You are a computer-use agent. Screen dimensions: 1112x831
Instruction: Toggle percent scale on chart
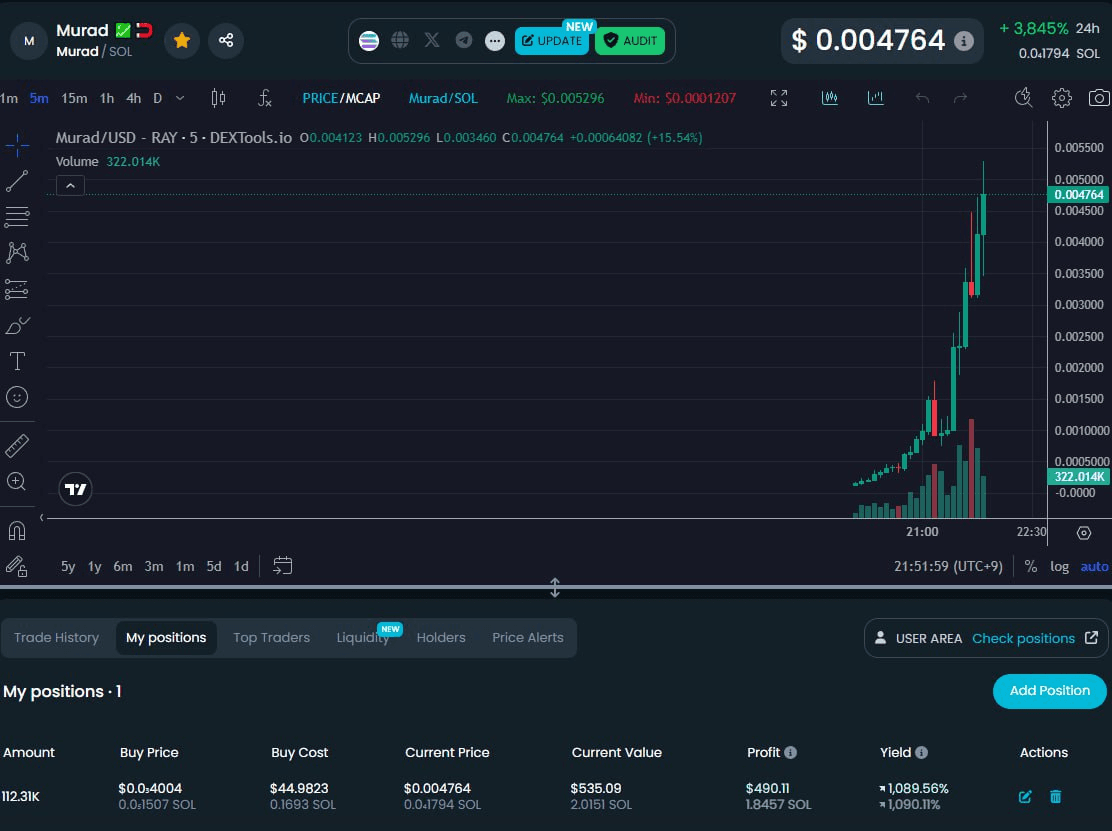[x=1030, y=567]
